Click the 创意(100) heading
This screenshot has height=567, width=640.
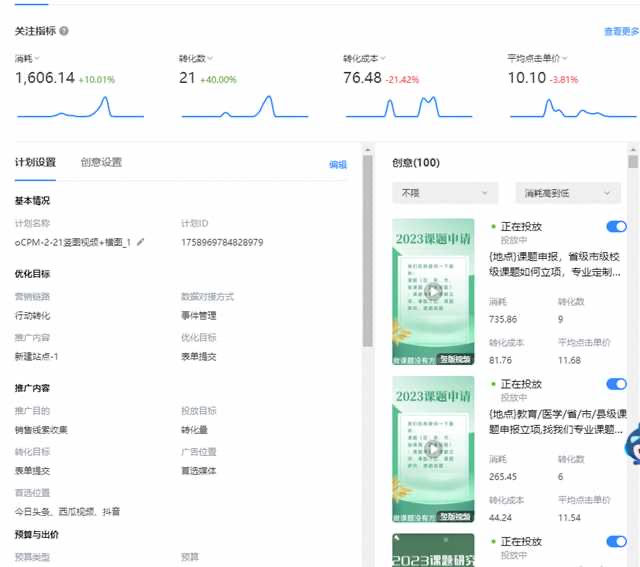pyautogui.click(x=416, y=163)
